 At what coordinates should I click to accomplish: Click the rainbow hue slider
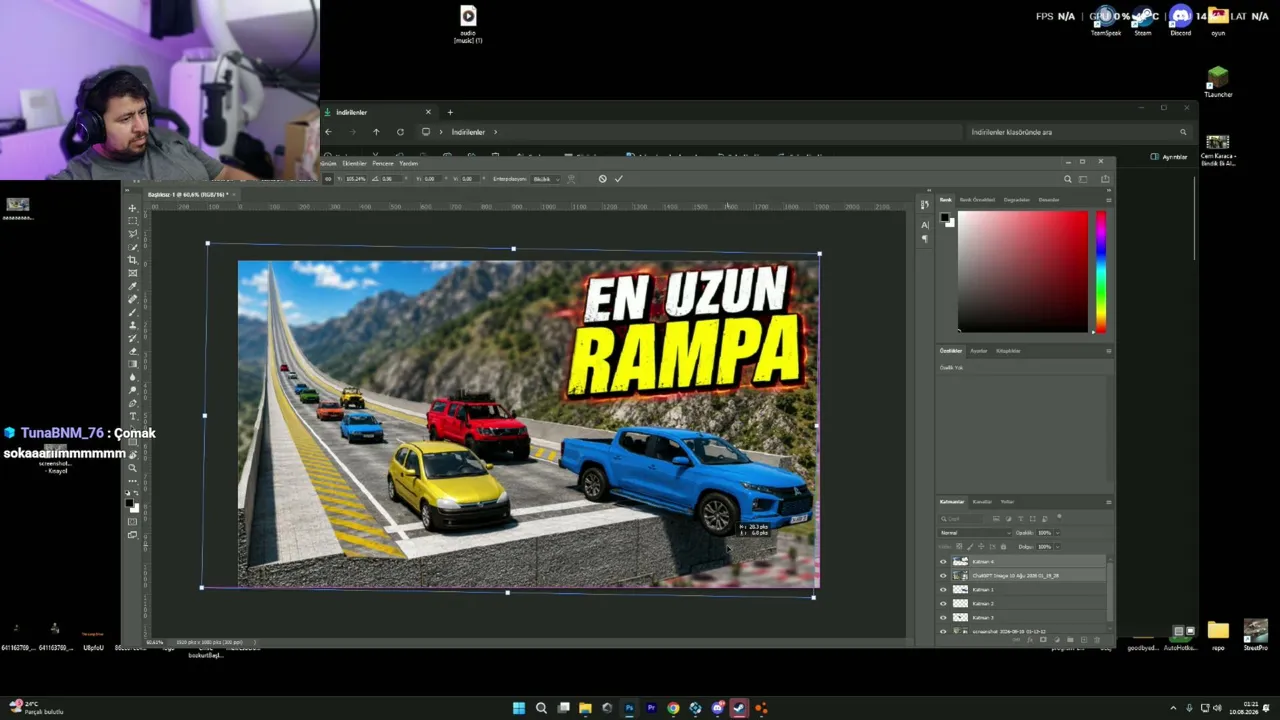point(1100,271)
